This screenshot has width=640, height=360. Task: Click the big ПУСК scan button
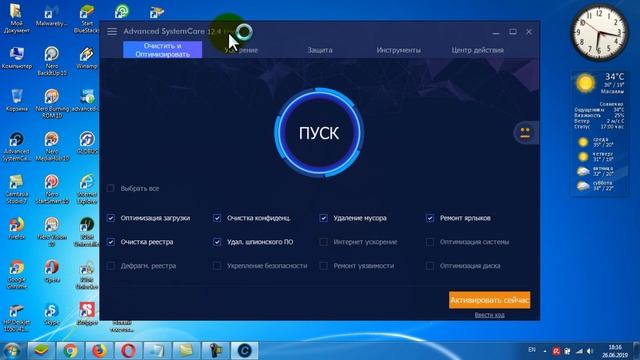(319, 133)
